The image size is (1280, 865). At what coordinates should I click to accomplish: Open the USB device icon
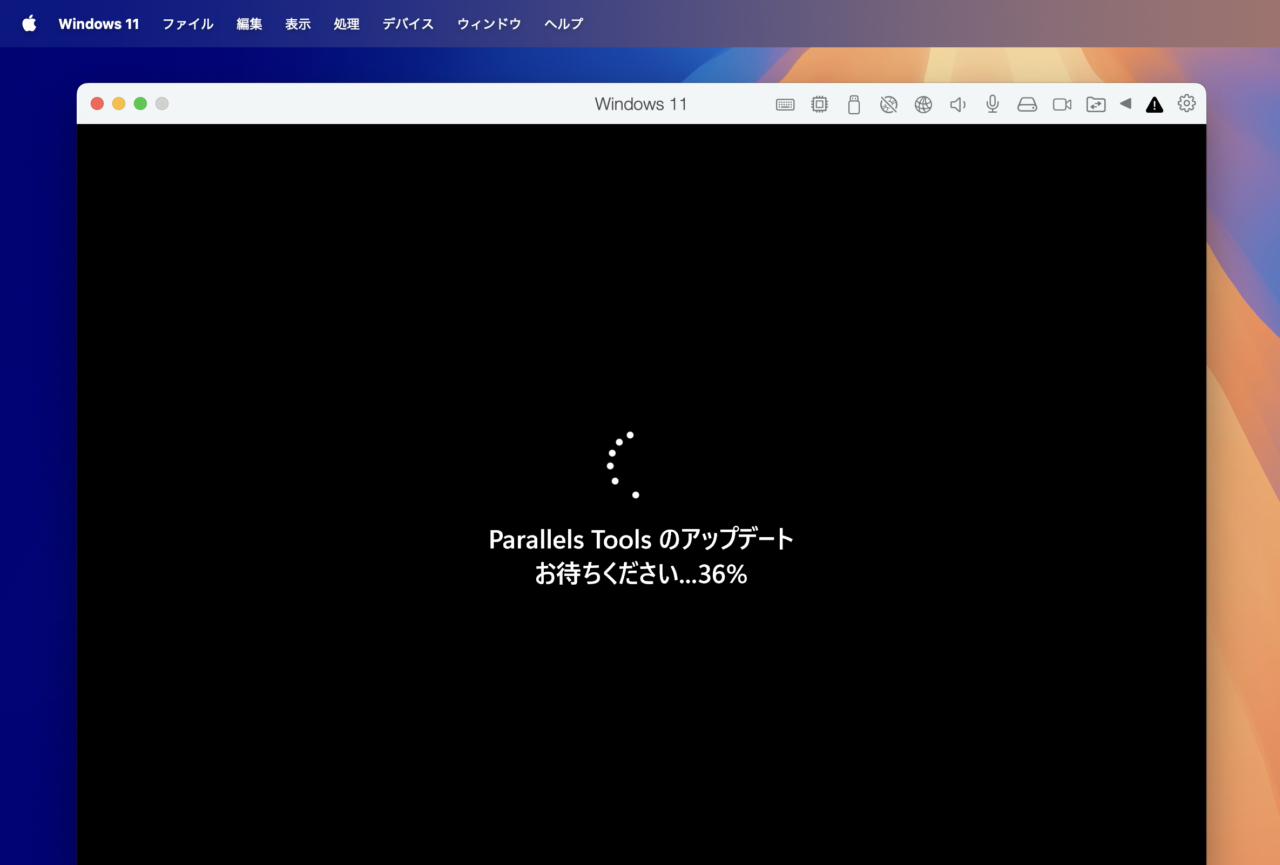coord(853,104)
